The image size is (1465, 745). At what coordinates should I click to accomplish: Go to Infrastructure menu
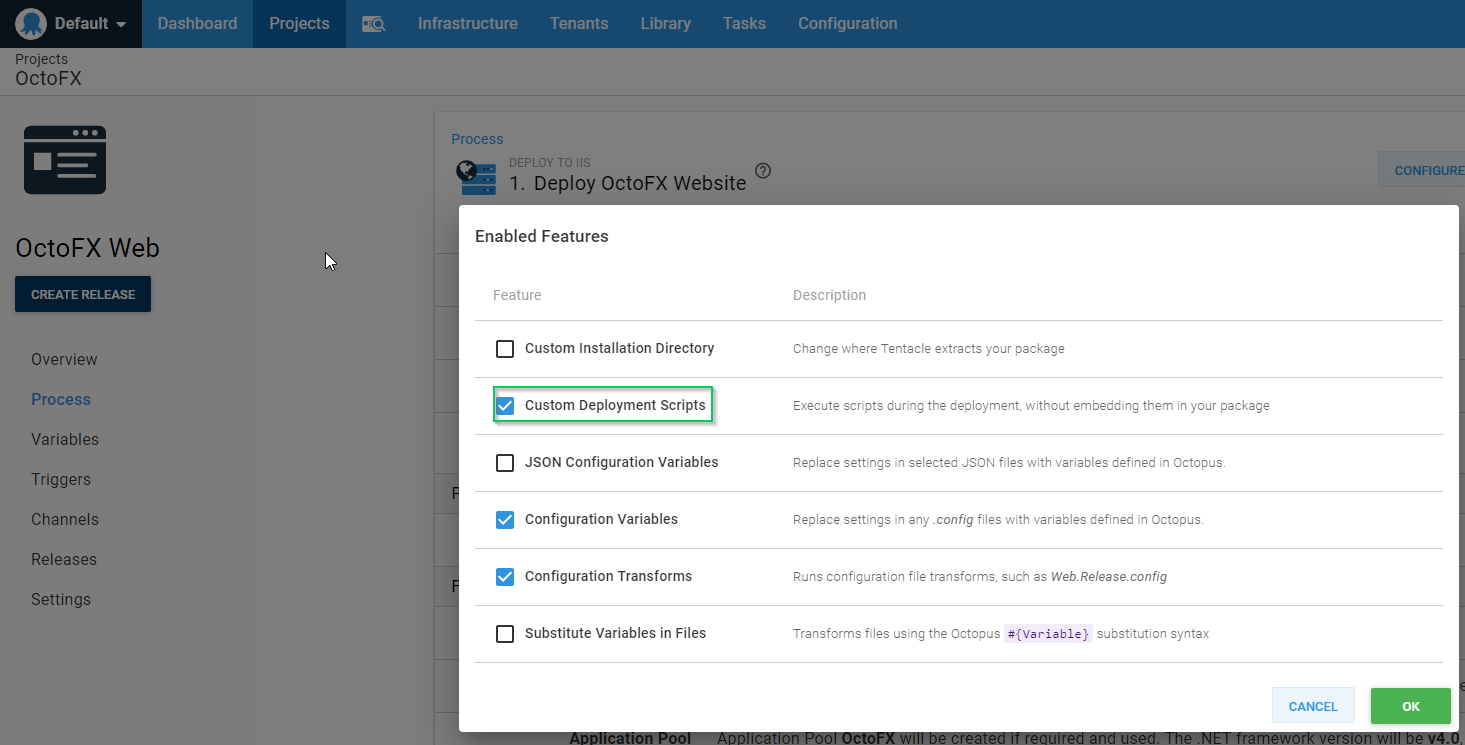(467, 24)
